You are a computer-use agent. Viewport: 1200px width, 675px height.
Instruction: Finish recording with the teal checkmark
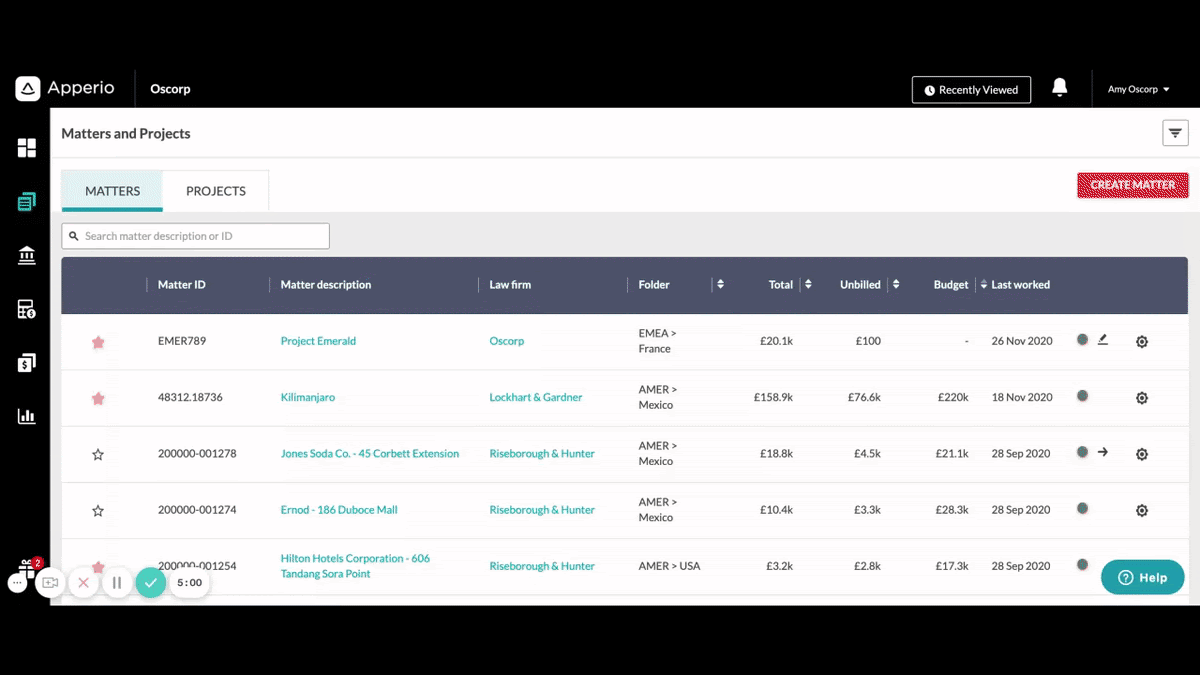point(150,582)
